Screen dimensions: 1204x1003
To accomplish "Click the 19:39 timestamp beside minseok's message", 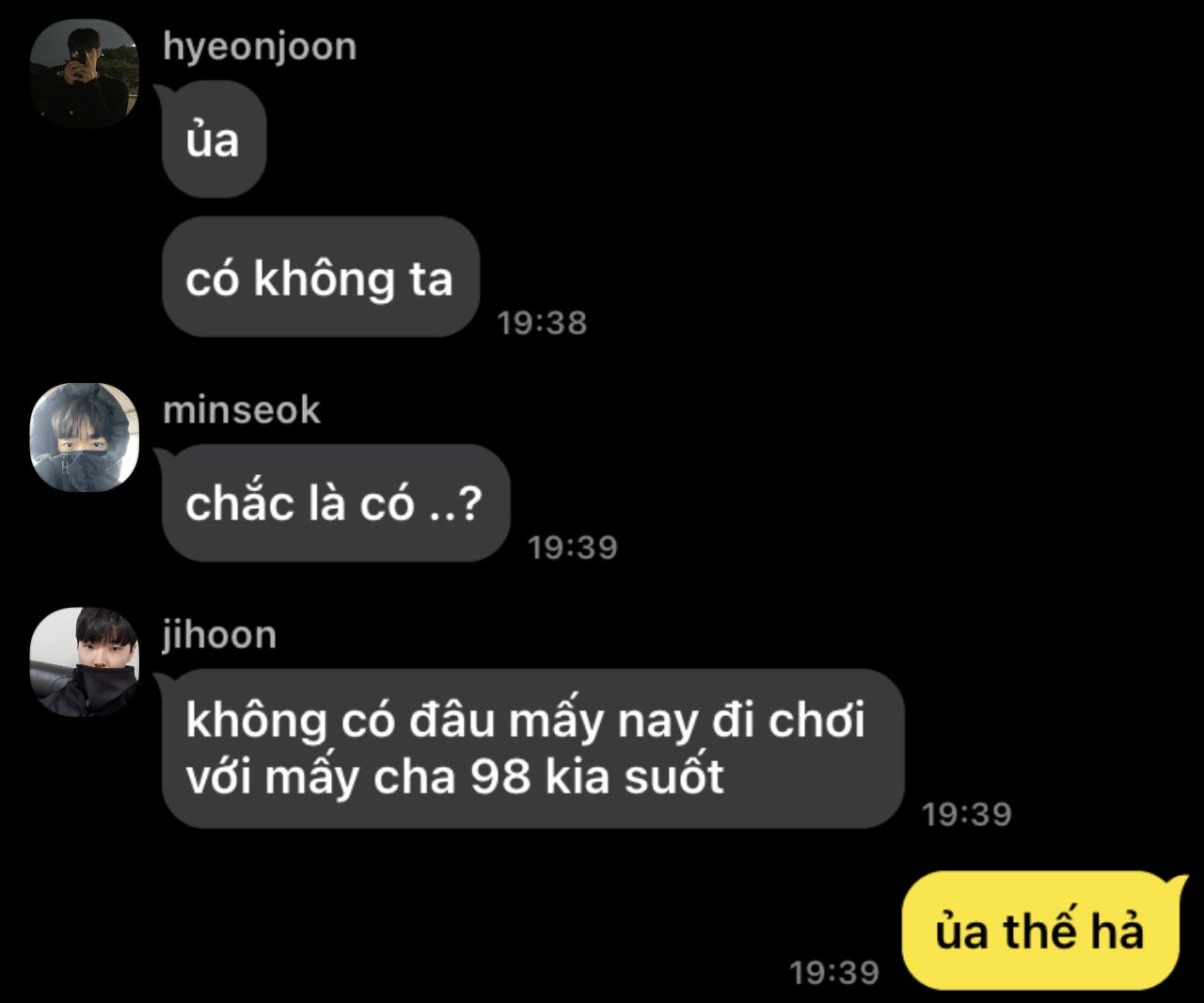I will click(x=572, y=548).
